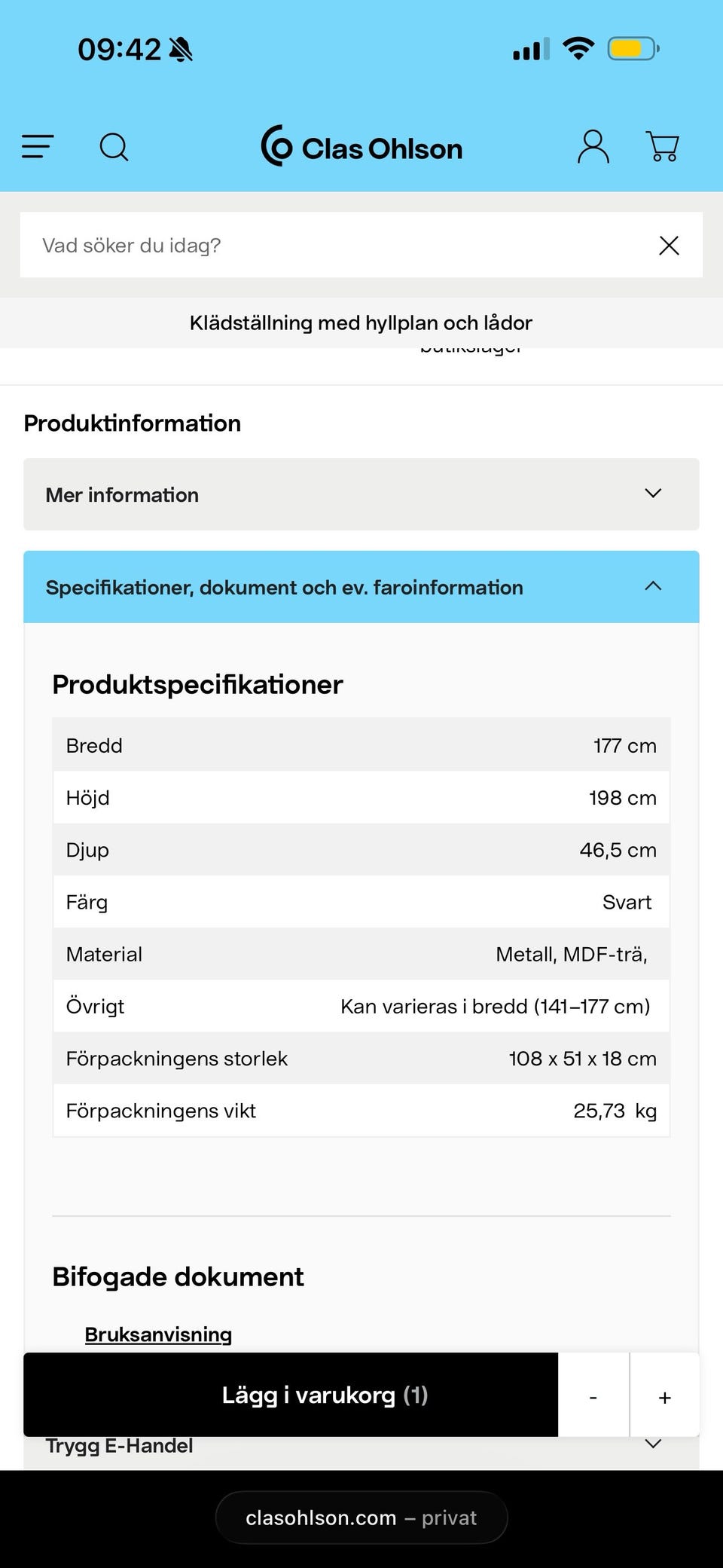This screenshot has width=723, height=1568.
Task: Tap the muted notifications bell icon
Action: (x=180, y=49)
